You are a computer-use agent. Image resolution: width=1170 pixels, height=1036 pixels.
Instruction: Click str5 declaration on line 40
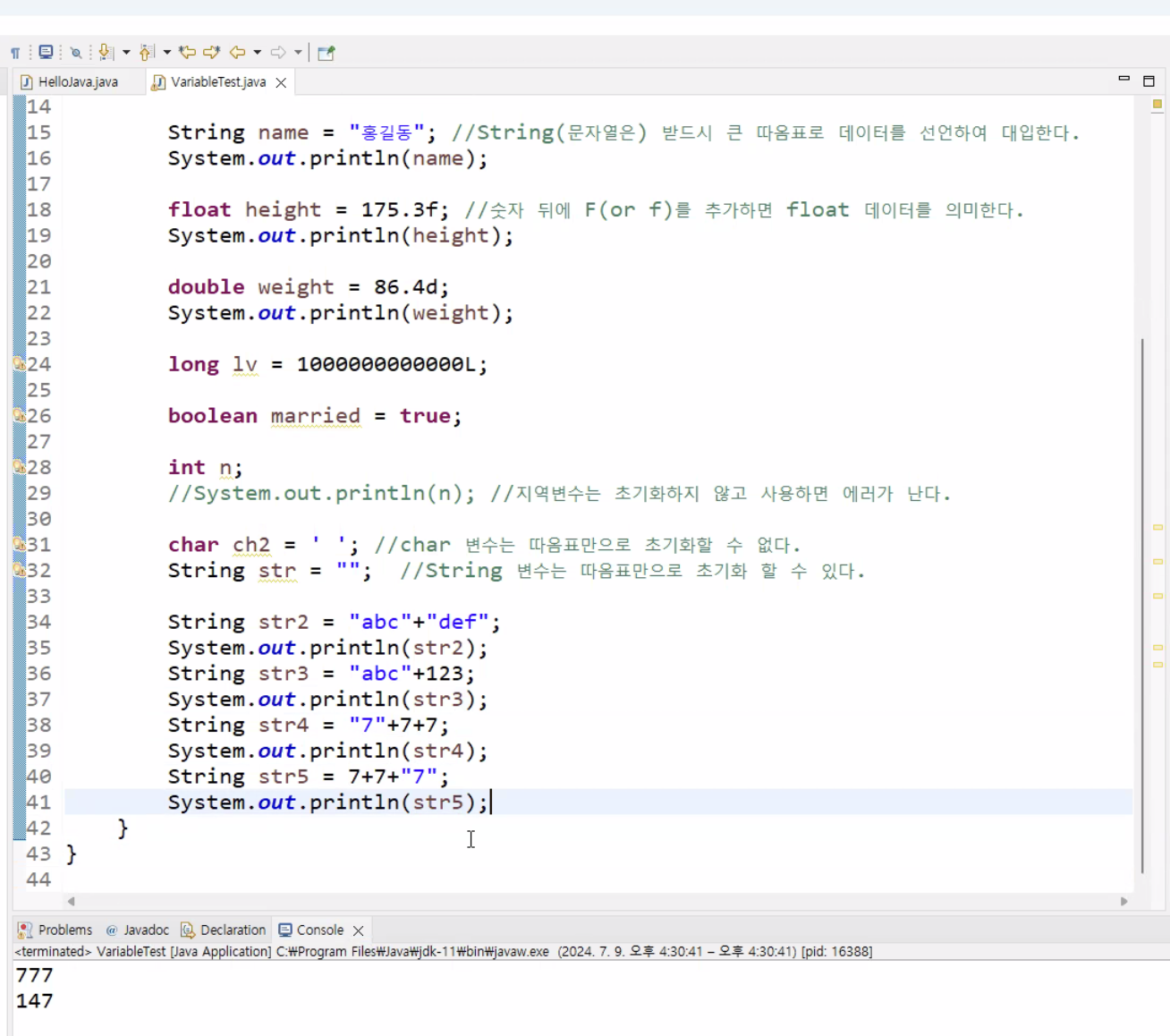coord(309,776)
